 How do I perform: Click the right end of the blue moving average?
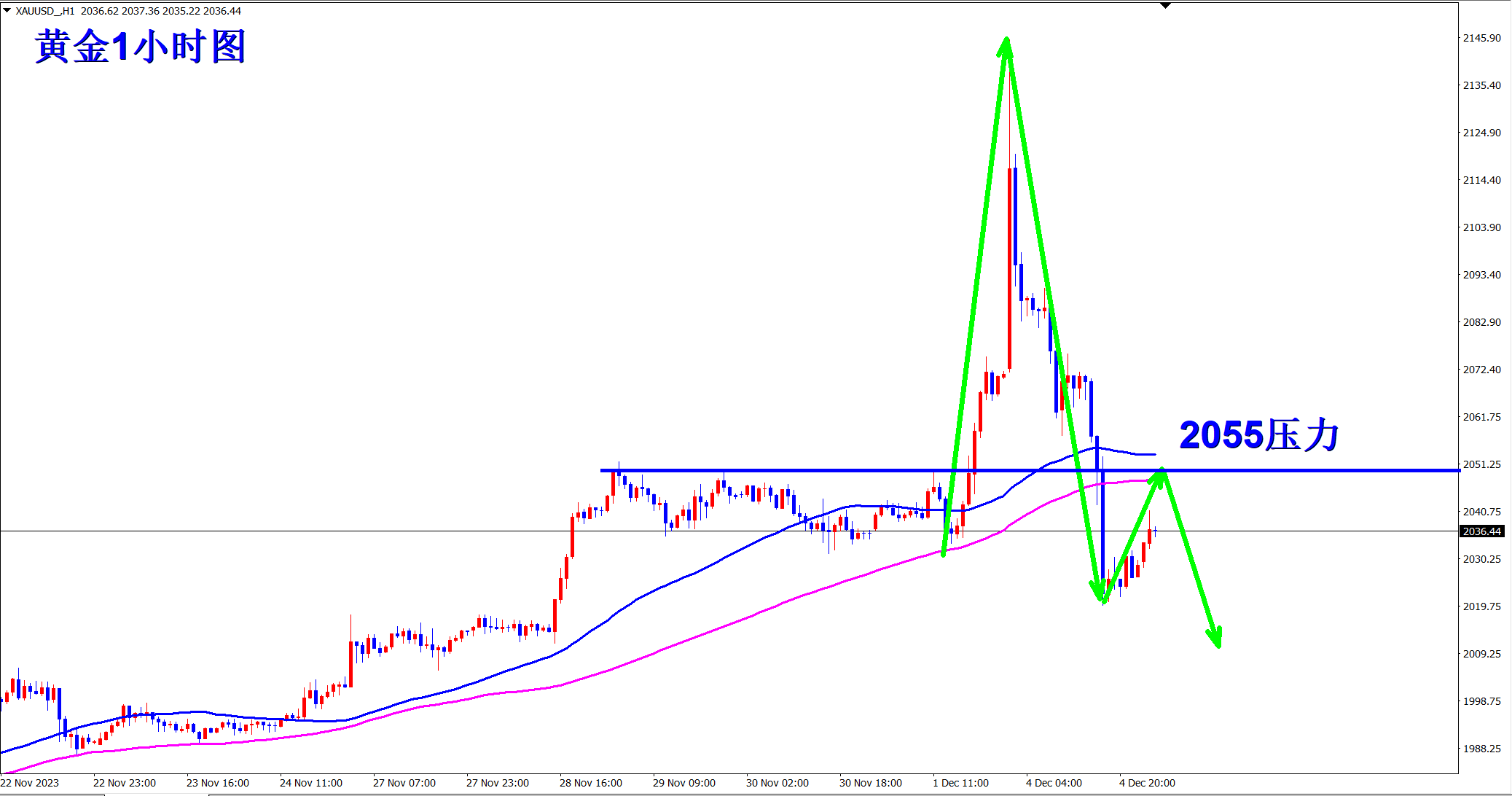(1154, 454)
